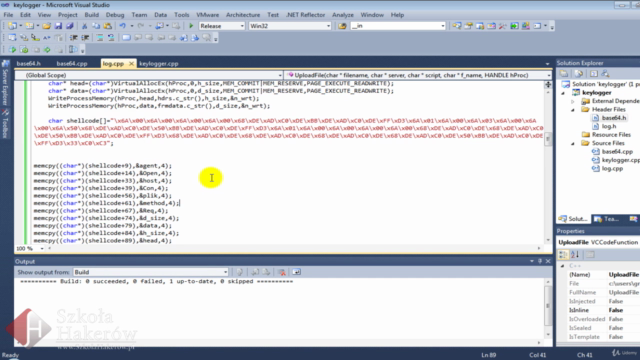
Task: Click View Class Diagram in Solution Explorer
Action: point(605,74)
